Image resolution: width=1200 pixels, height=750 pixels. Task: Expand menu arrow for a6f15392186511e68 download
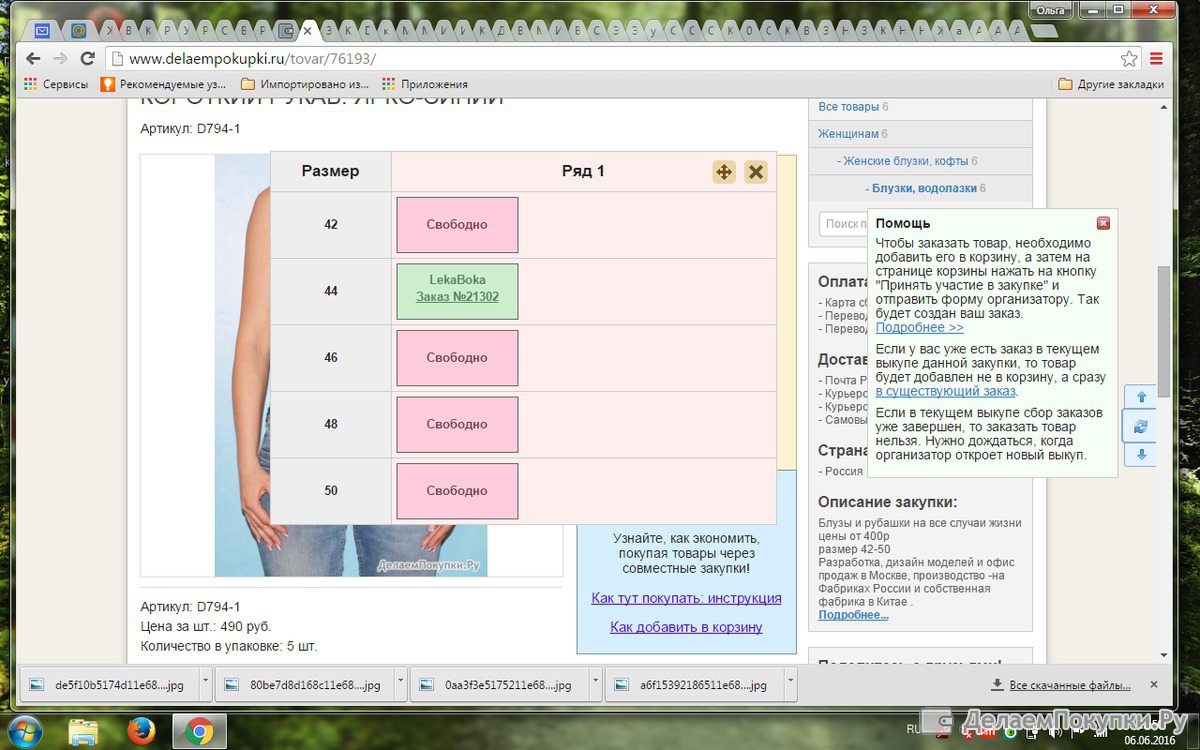coord(791,685)
